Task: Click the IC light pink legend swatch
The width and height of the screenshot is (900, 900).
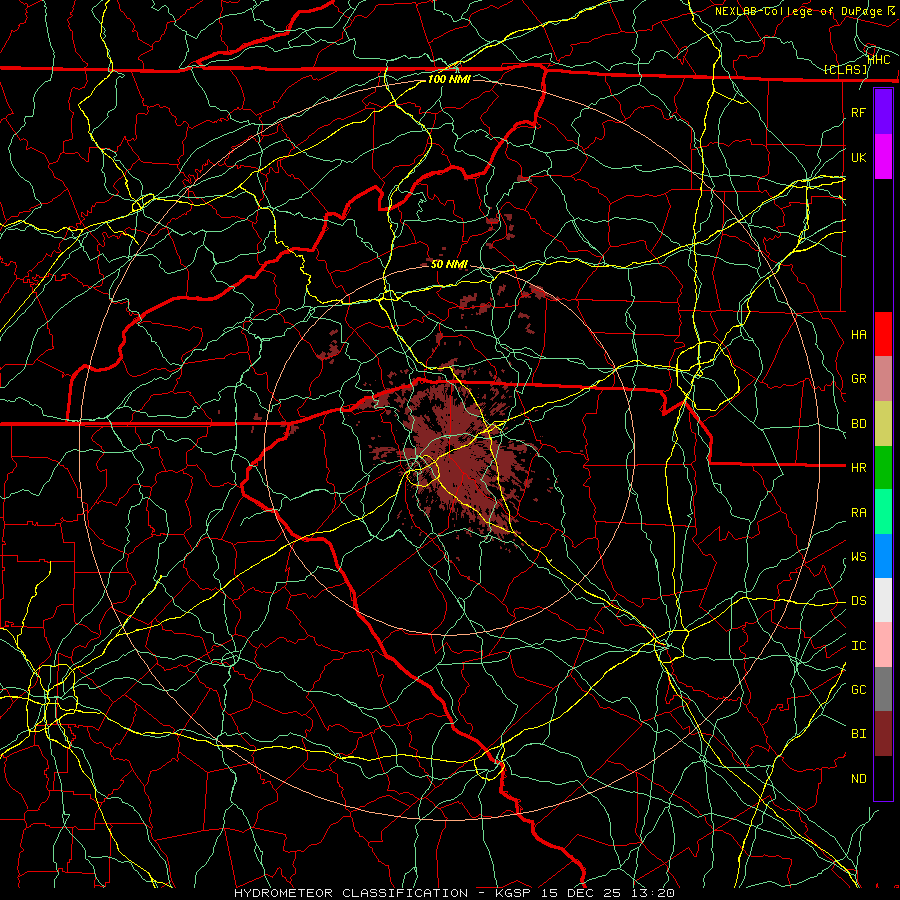Action: 883,645
